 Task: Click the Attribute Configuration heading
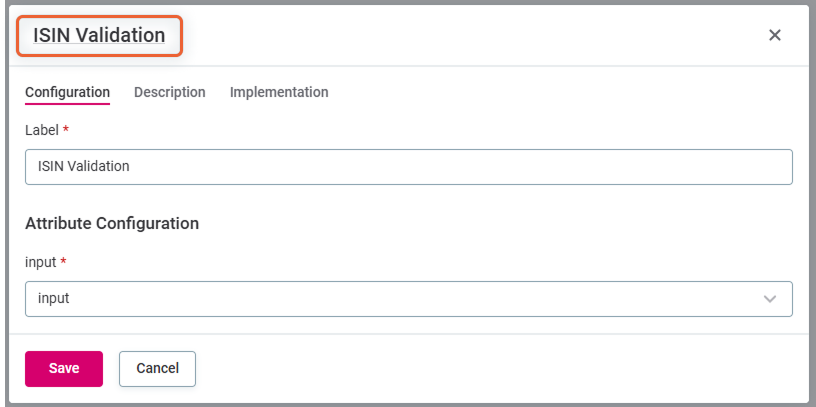pos(112,223)
